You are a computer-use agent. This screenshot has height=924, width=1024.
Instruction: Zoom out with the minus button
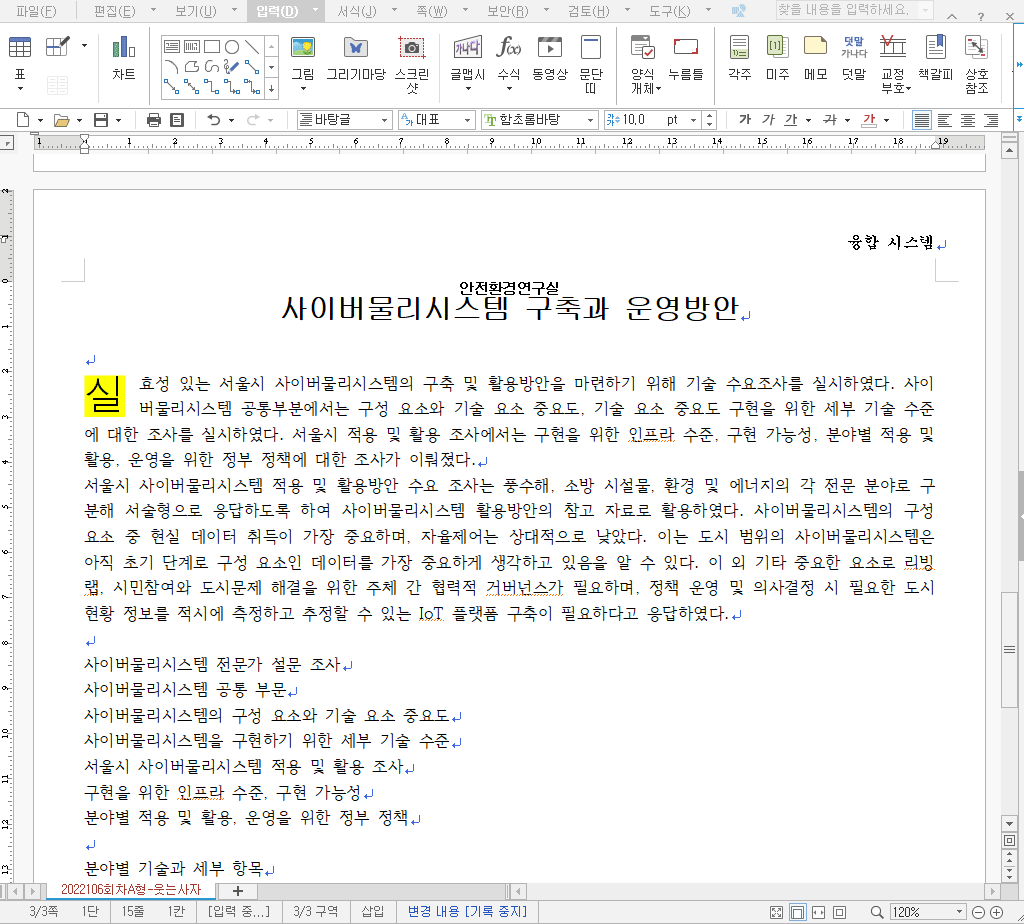coord(978,912)
